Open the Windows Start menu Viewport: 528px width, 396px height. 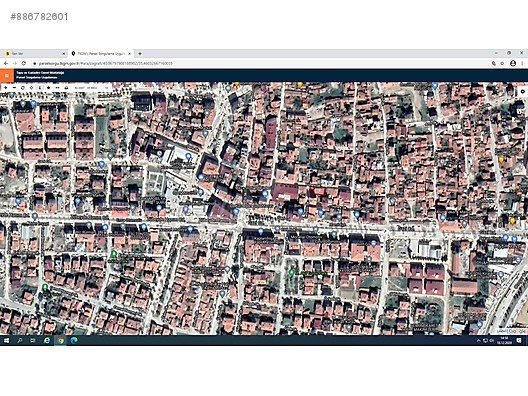pos(6,340)
